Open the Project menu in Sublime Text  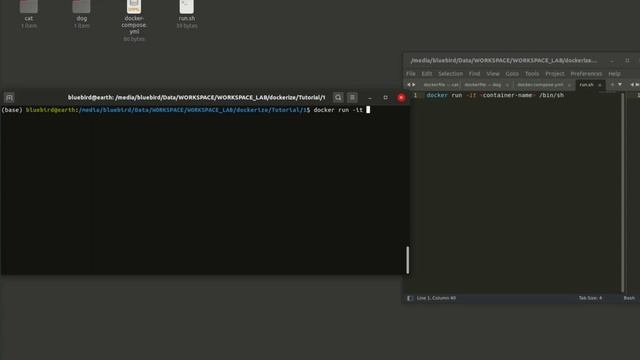[555, 74]
